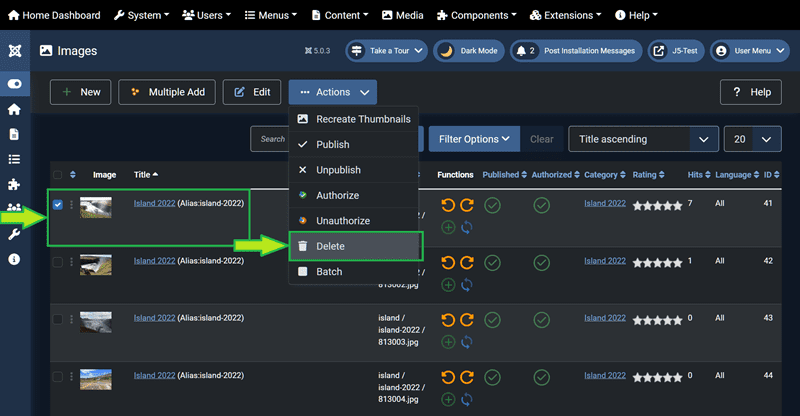Click the third row image thumbnail

pos(96,320)
